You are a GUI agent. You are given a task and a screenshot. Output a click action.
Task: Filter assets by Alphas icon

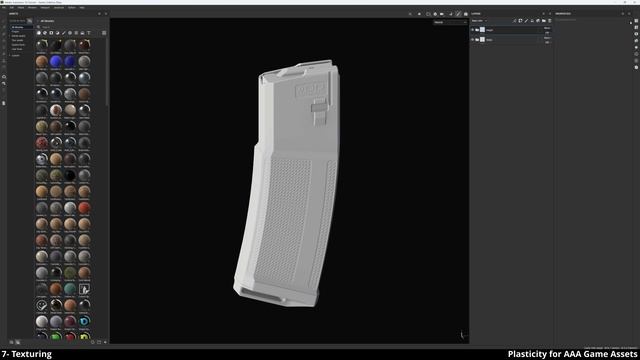coord(70,33)
